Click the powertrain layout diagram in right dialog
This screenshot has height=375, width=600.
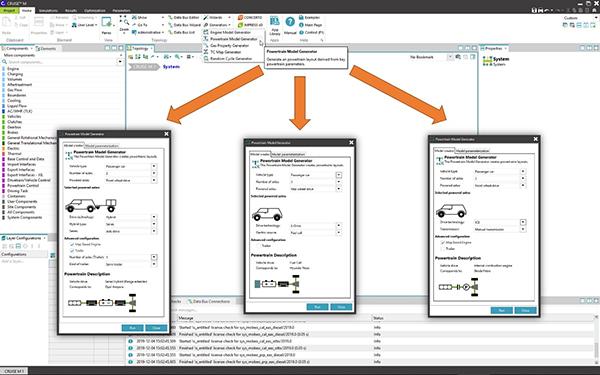458,287
